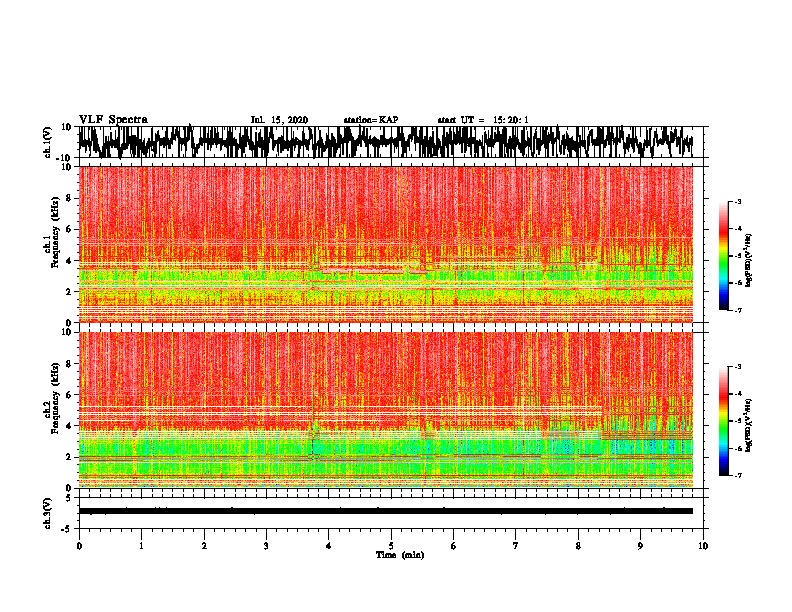Click the 'VLF Spectra' plot title
Screen dimensions: 792x612
[113, 119]
